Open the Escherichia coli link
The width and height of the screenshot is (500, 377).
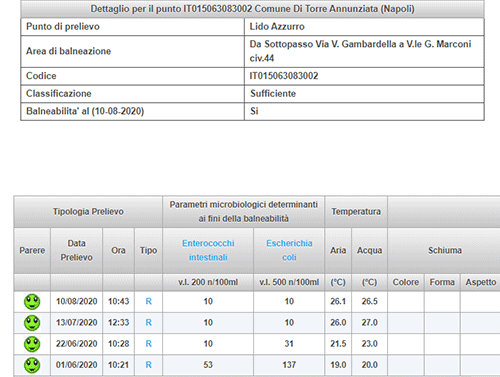pos(289,250)
